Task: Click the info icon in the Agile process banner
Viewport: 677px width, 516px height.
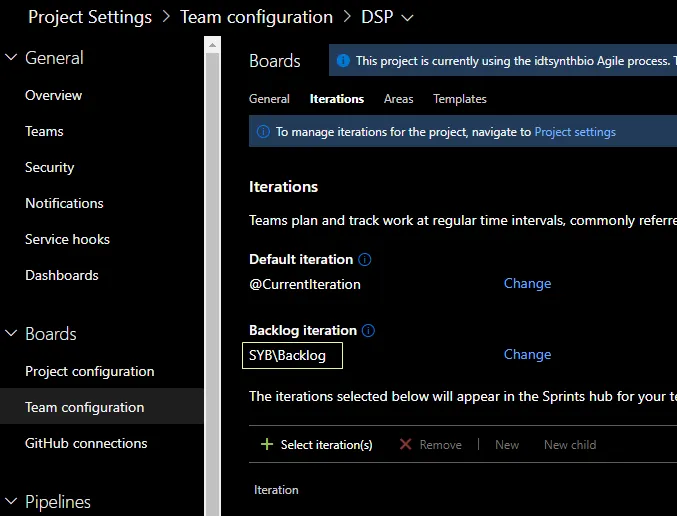Action: click(343, 61)
